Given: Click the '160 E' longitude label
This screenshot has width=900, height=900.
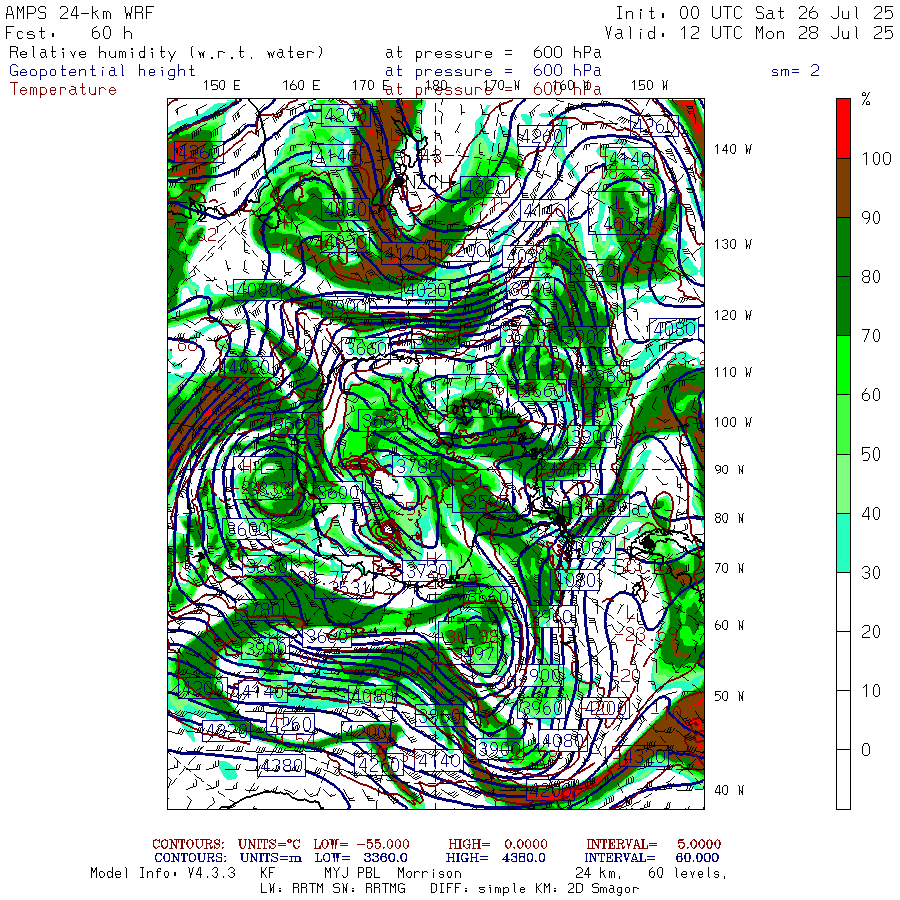Looking at the screenshot, I should [x=301, y=86].
